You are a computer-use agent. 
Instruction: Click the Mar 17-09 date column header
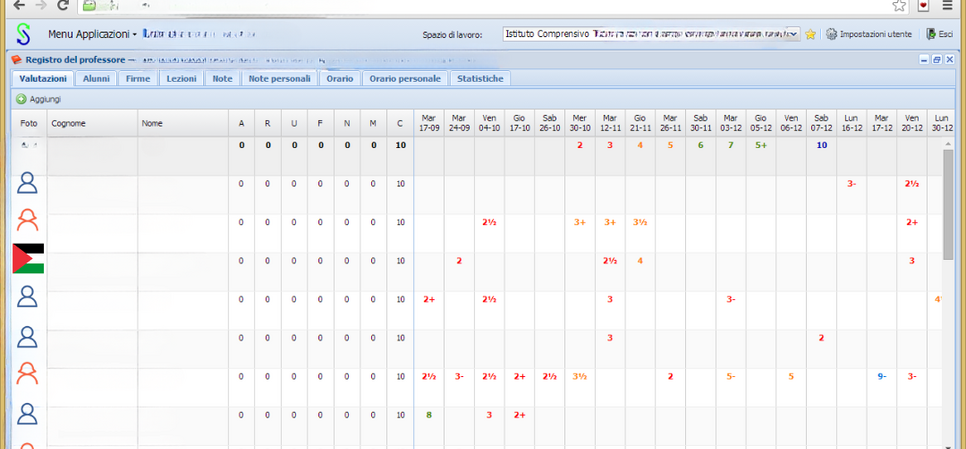[x=429, y=123]
